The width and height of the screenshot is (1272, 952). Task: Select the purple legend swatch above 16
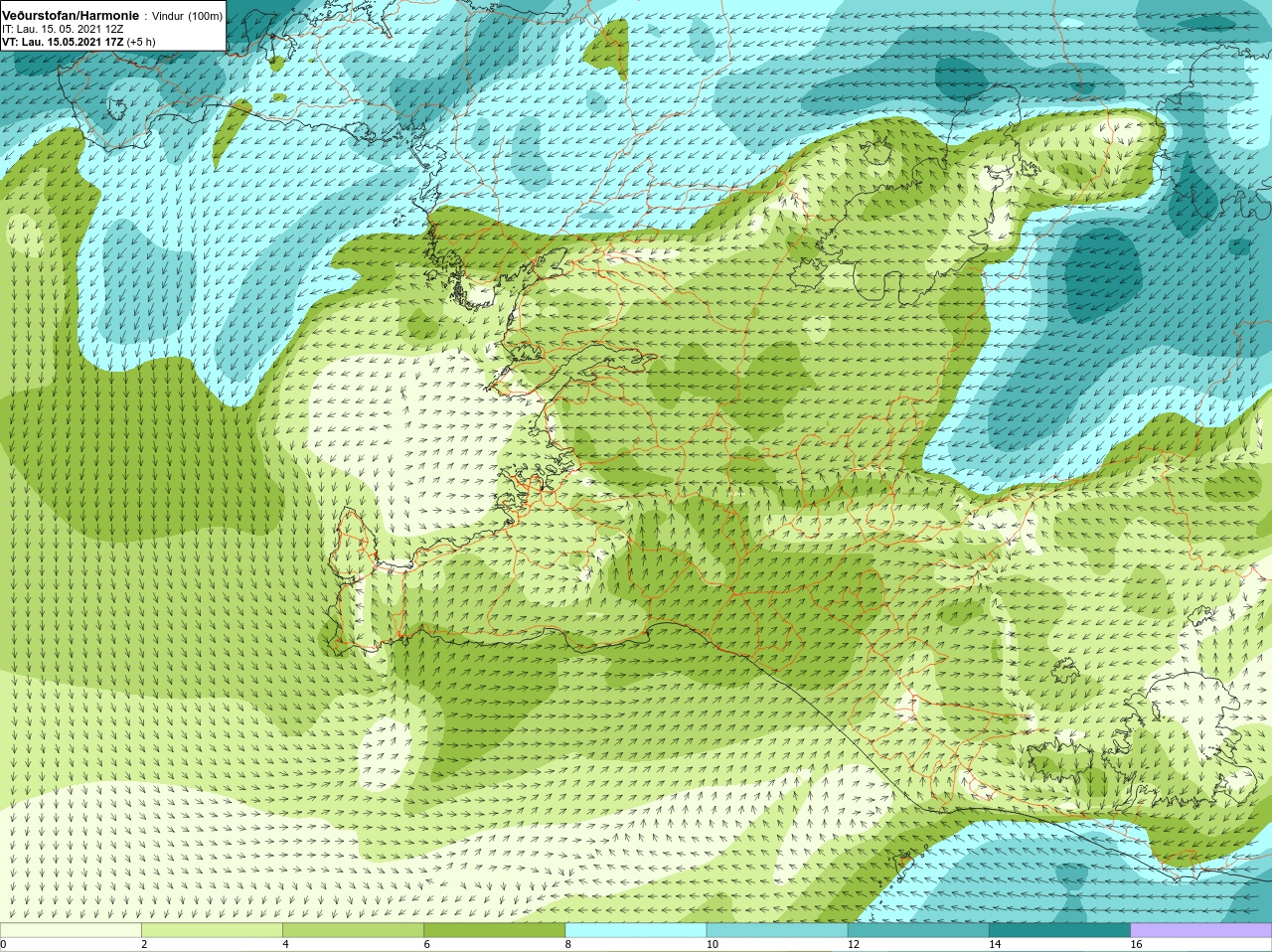tap(1201, 930)
